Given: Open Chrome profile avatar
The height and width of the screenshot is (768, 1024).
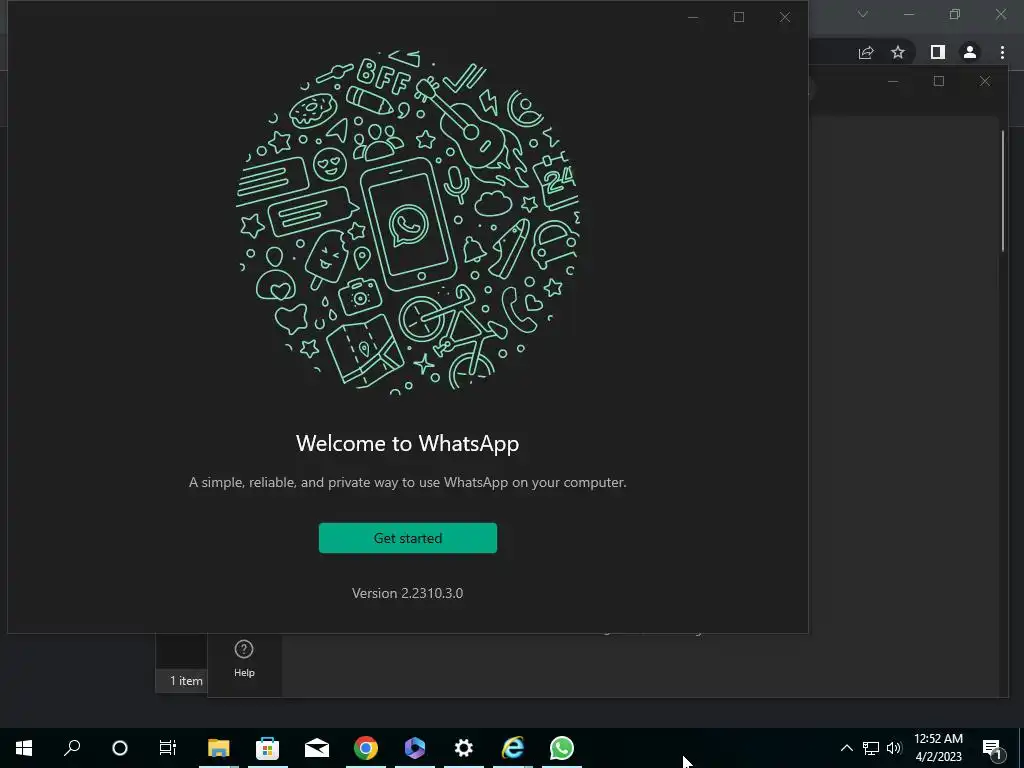Looking at the screenshot, I should [x=970, y=52].
